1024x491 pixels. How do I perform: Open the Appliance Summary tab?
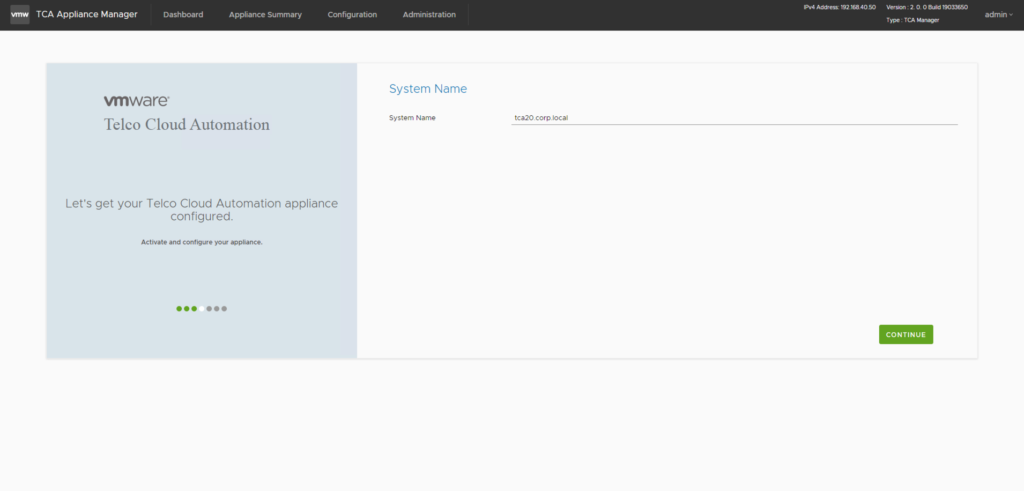pos(265,14)
